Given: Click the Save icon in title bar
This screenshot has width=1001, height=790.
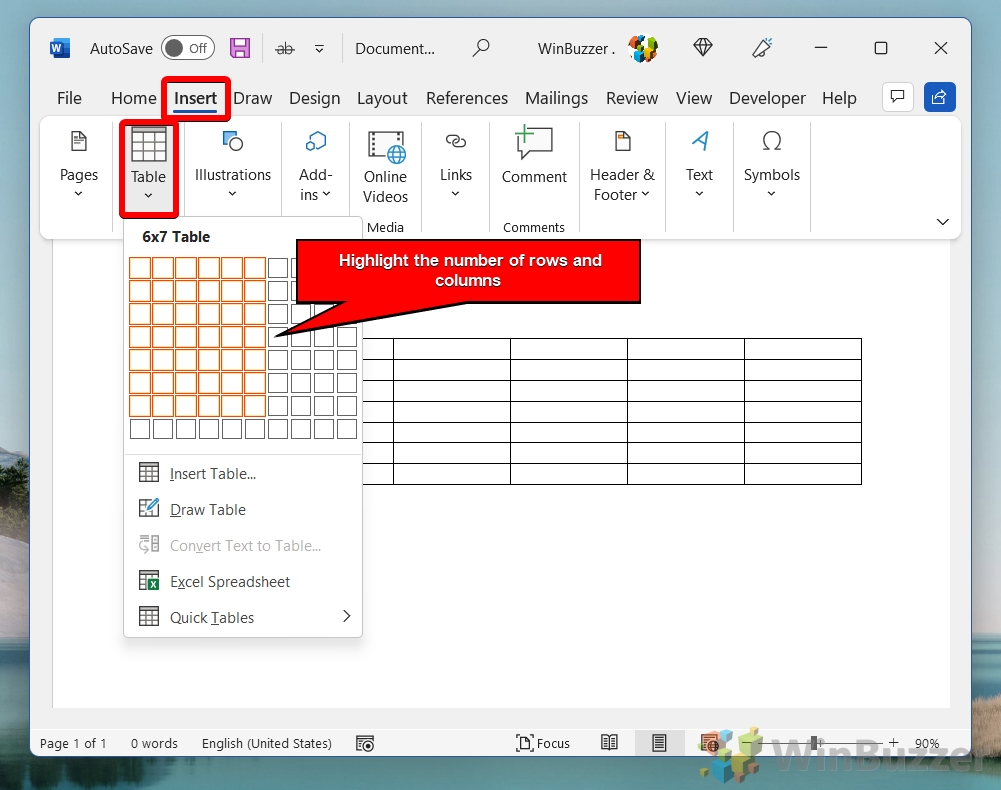Looking at the screenshot, I should (240, 48).
